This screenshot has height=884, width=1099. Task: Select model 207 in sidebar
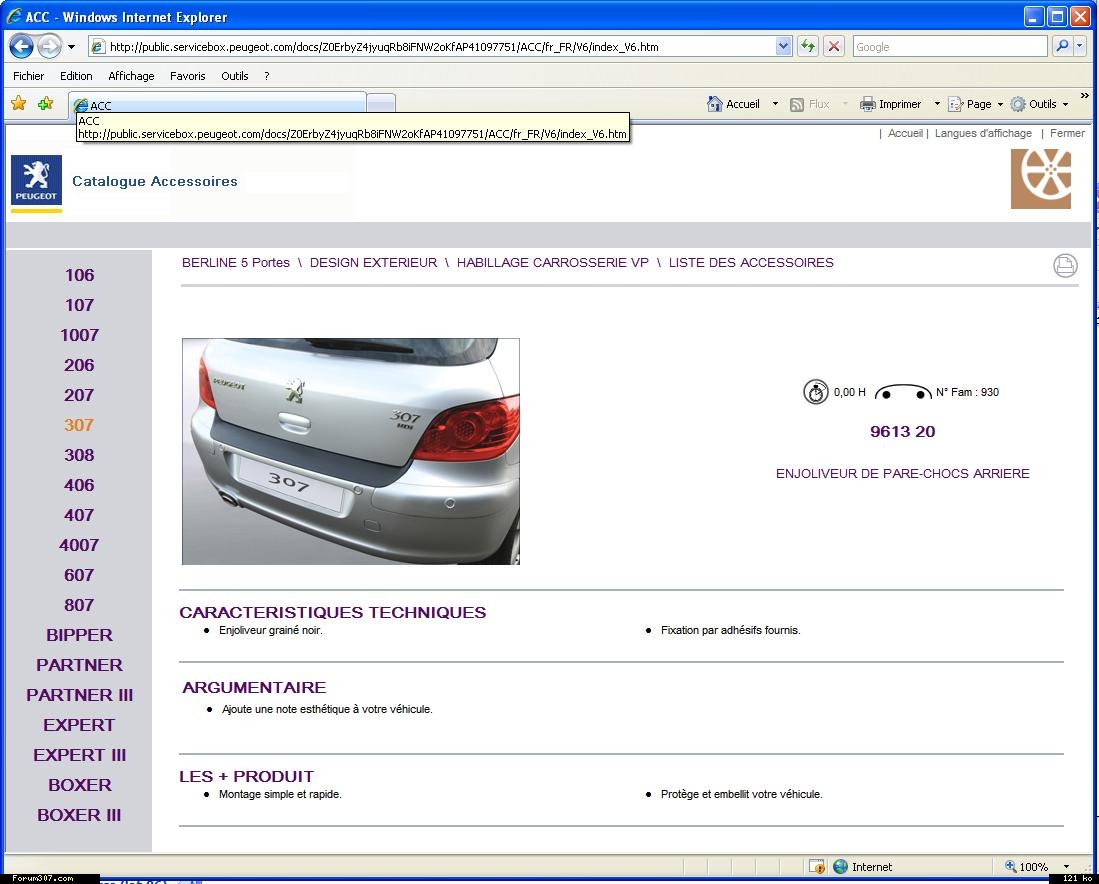[79, 395]
